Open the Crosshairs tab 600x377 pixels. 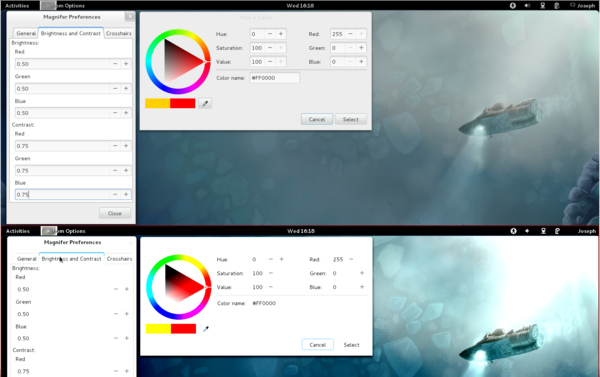(x=119, y=33)
